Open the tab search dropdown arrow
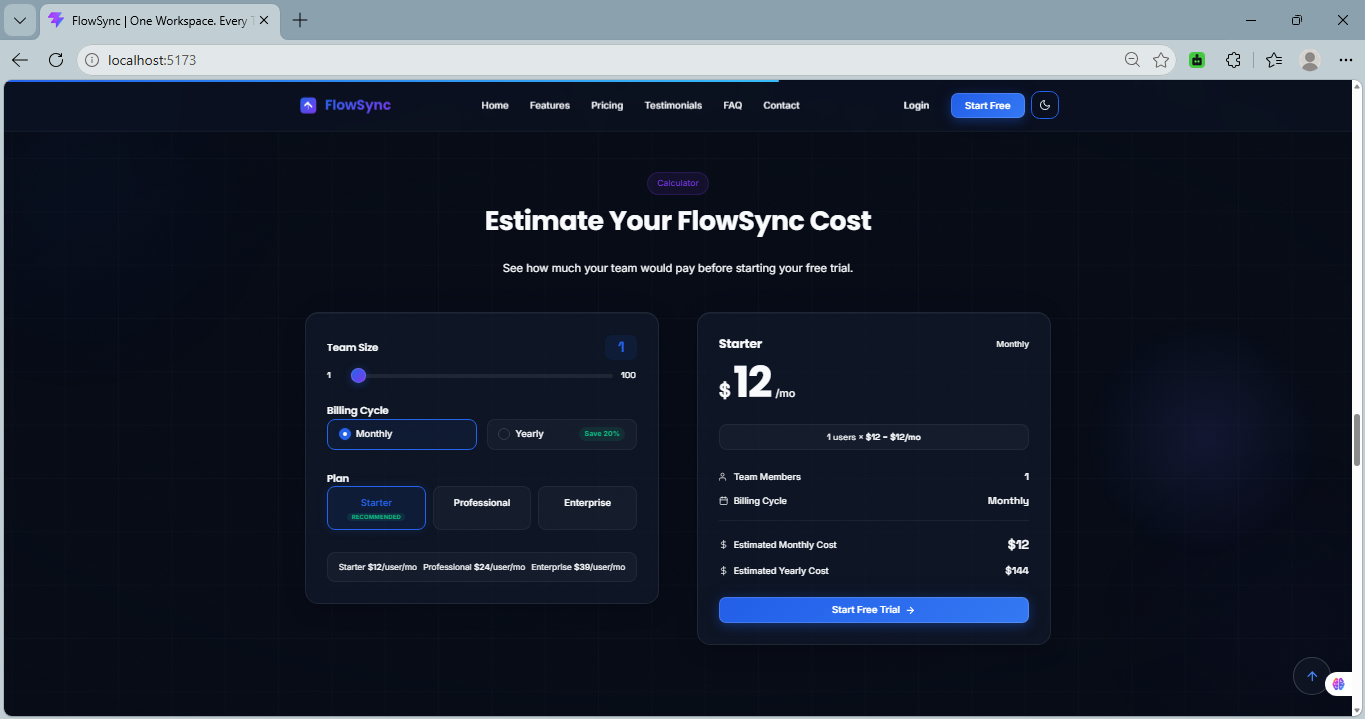The width and height of the screenshot is (1365, 719). tap(20, 20)
